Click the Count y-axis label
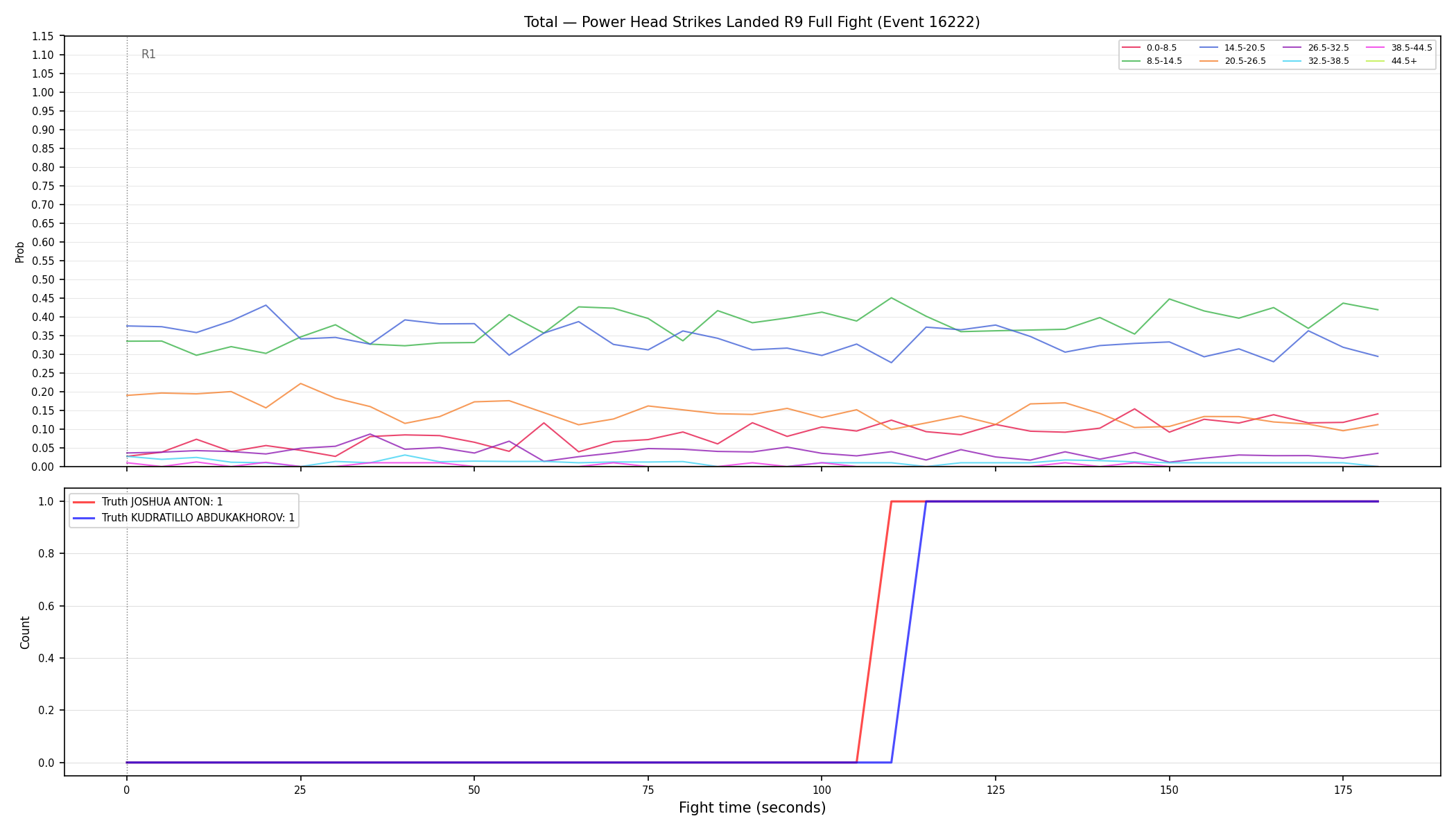 click(25, 632)
